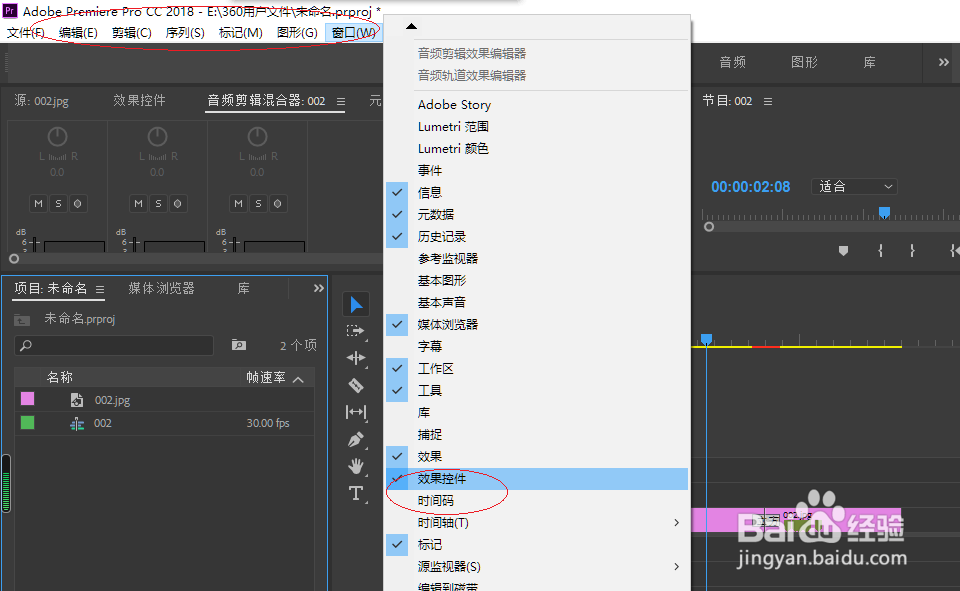Open the 标记(M) menu

pos(240,32)
